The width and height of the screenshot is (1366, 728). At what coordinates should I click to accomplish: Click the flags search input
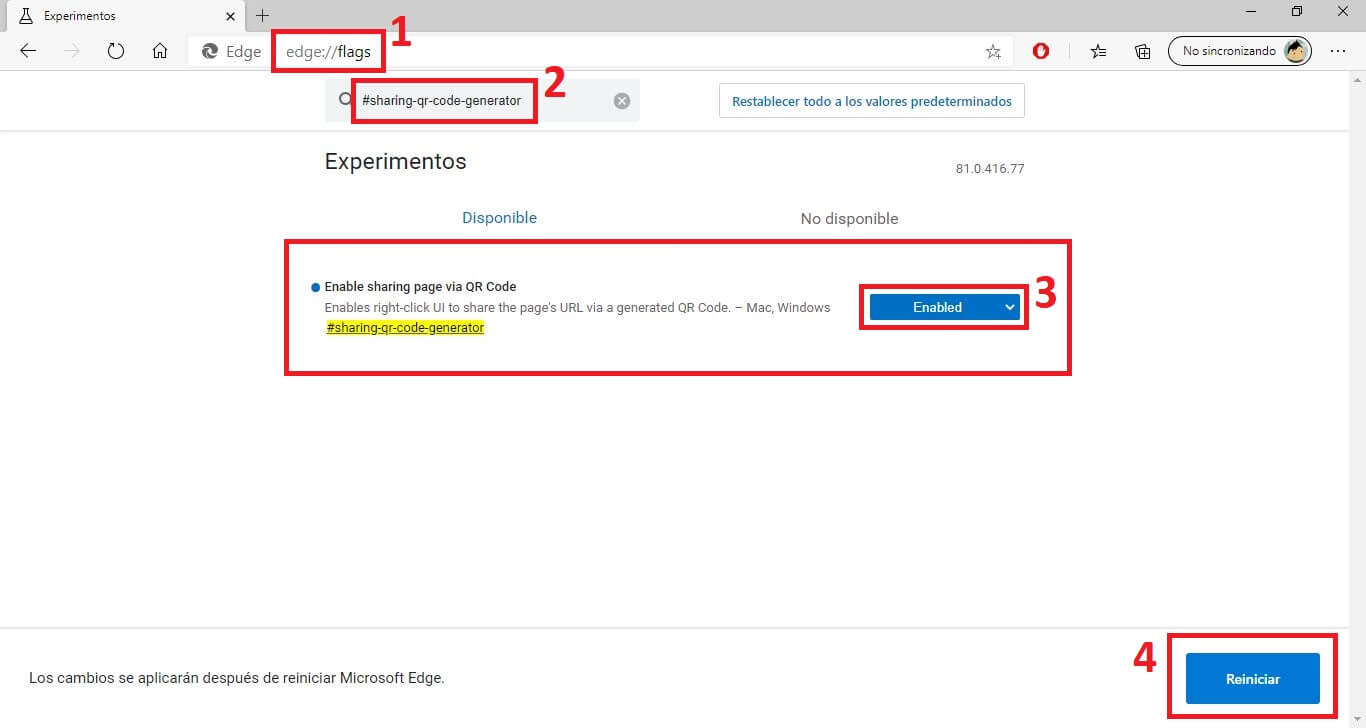[482, 100]
